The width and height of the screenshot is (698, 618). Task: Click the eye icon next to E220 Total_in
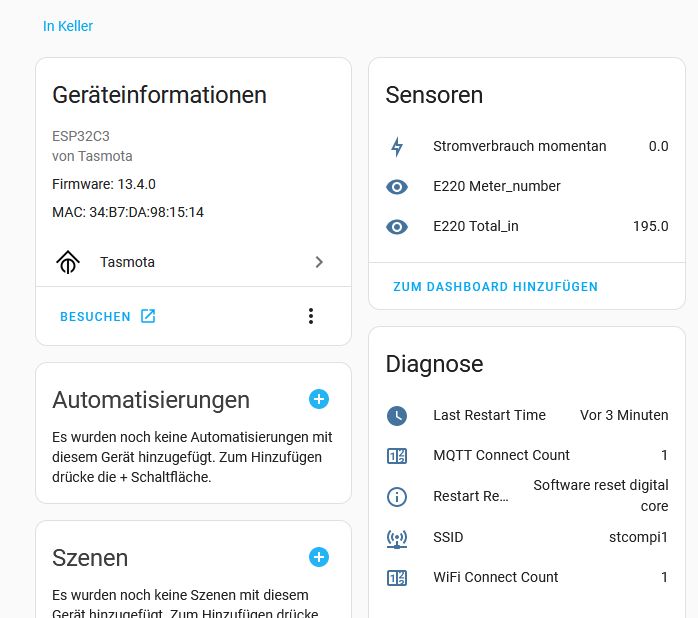(x=397, y=227)
